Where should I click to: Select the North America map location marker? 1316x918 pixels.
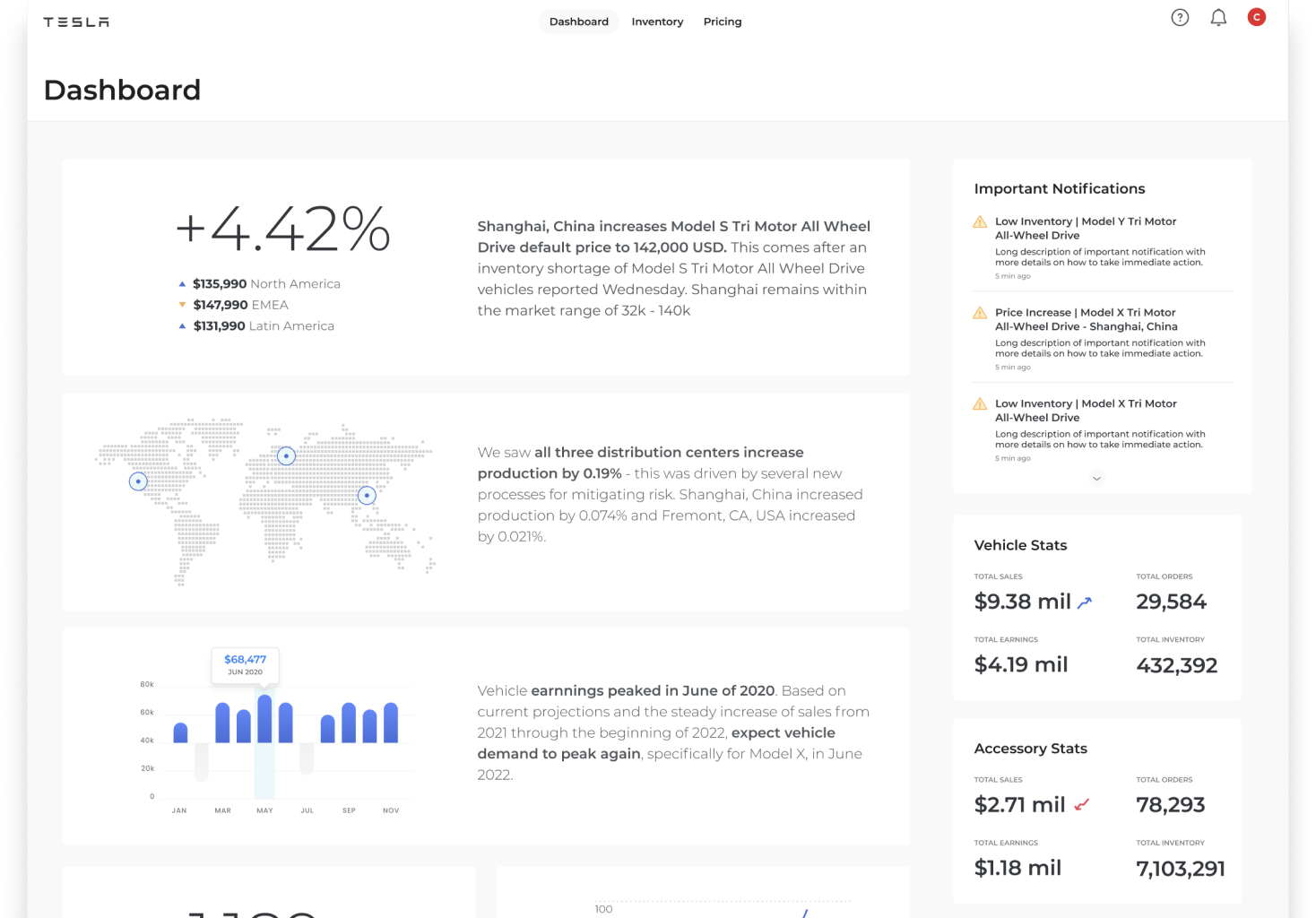[x=138, y=481]
